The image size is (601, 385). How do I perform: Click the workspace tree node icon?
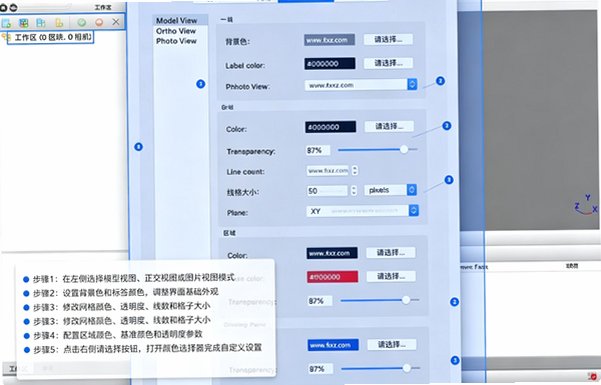5,37
